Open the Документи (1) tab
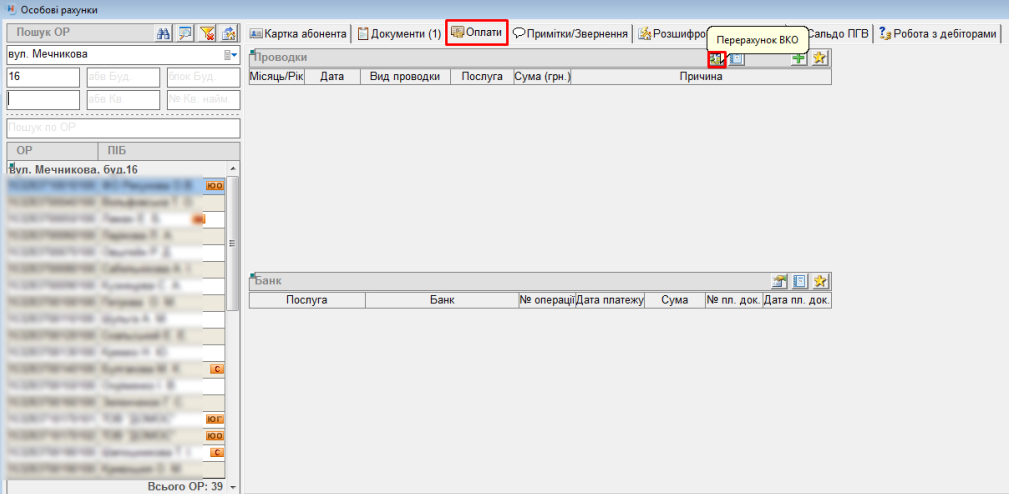 [x=399, y=34]
